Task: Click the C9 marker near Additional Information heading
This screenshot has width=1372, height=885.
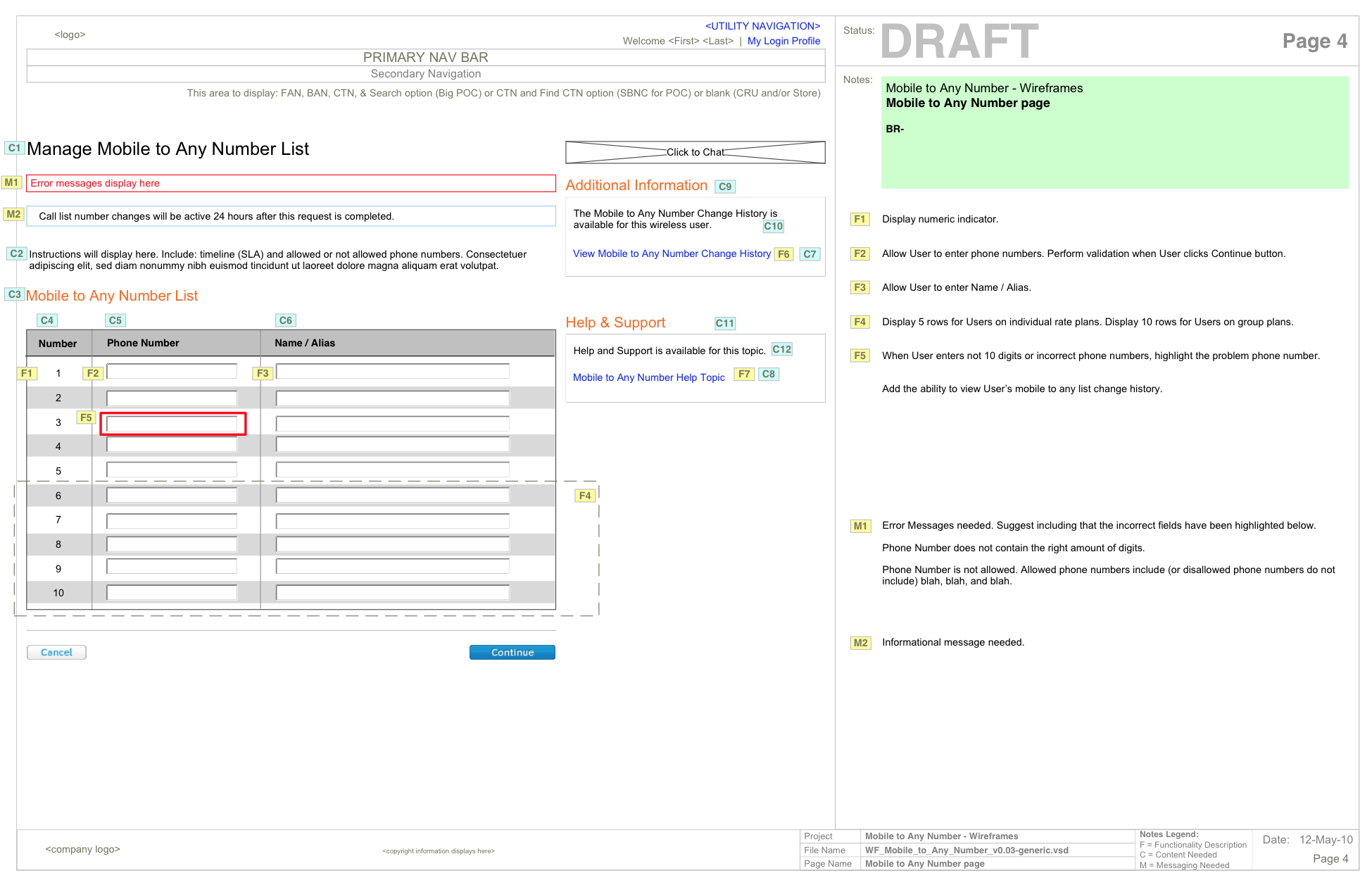Action: 725,186
